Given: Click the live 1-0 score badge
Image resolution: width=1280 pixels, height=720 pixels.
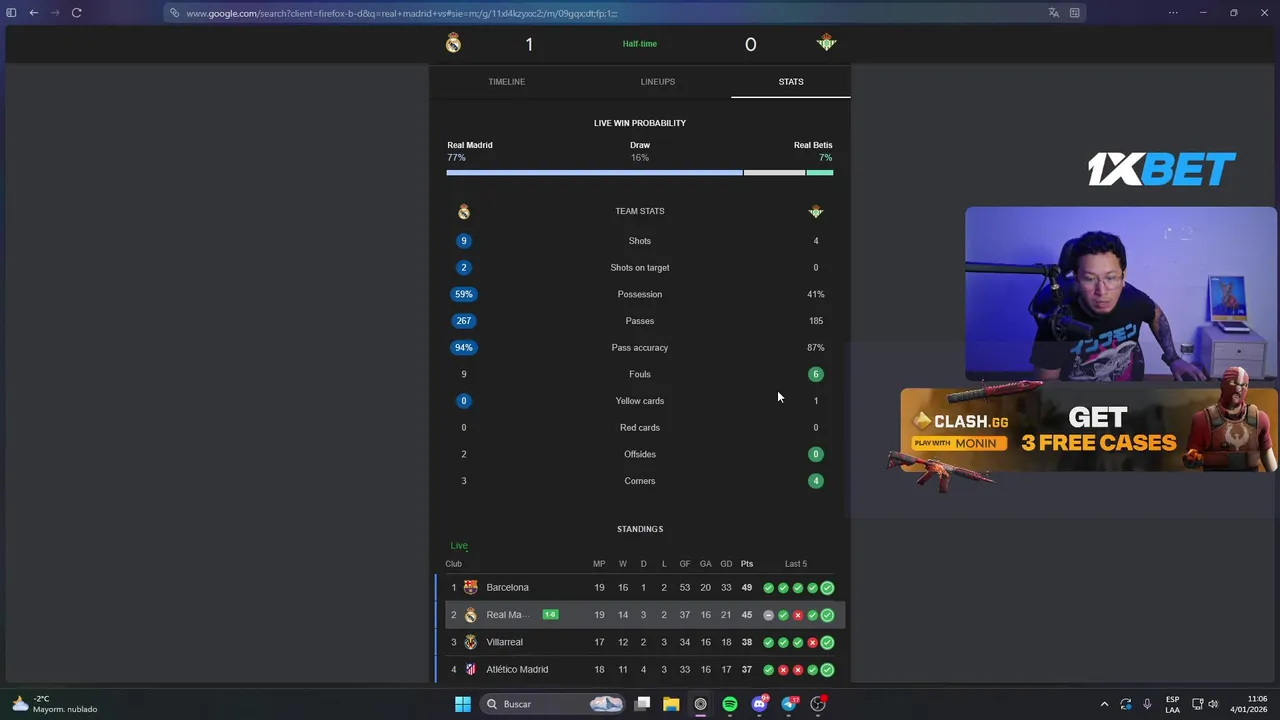Looking at the screenshot, I should (x=550, y=615).
